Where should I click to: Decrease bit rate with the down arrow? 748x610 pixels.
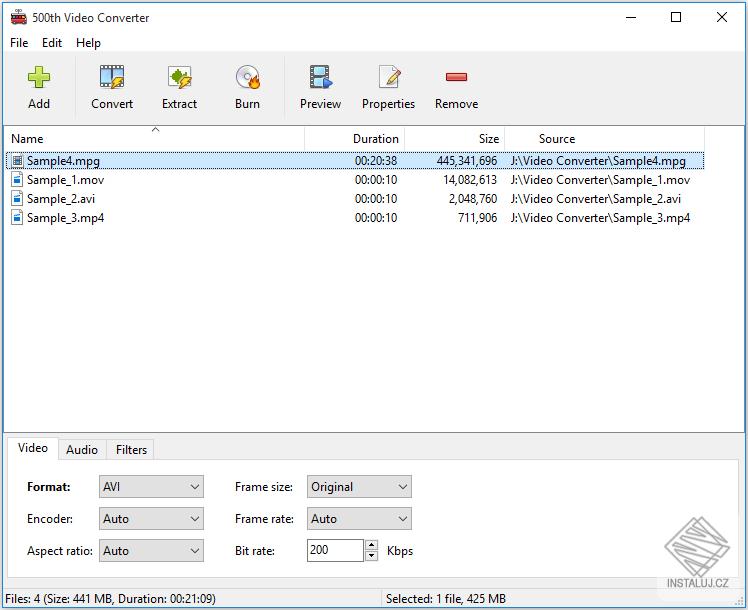click(x=372, y=556)
